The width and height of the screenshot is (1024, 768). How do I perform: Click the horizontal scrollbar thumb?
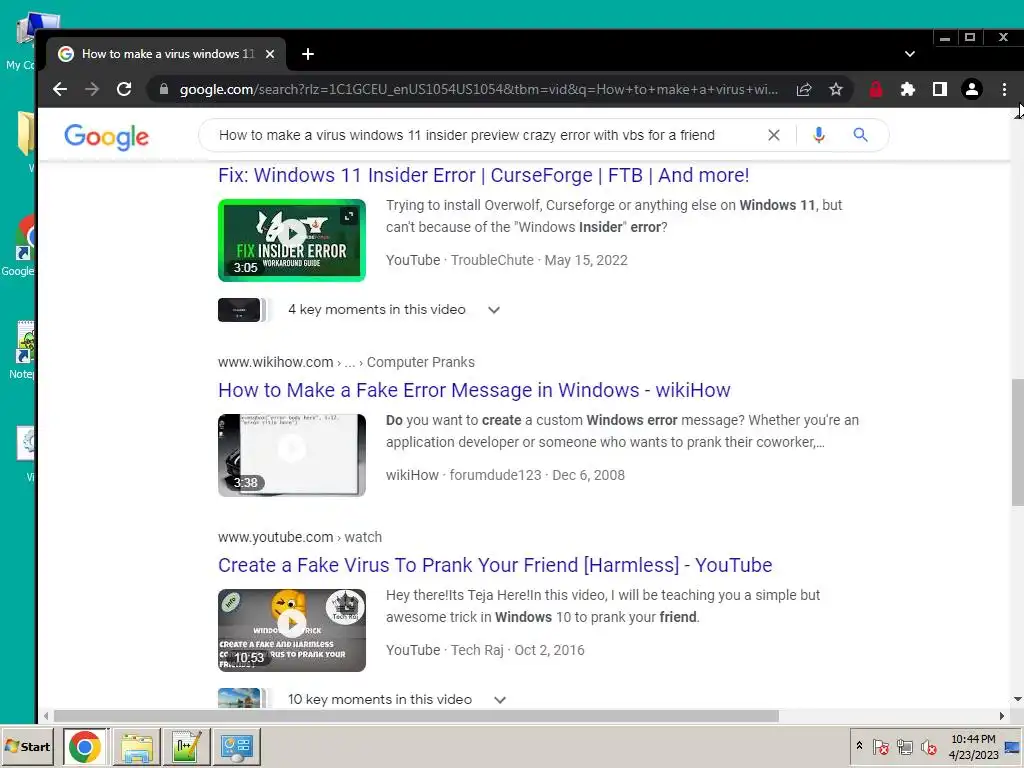point(416,716)
